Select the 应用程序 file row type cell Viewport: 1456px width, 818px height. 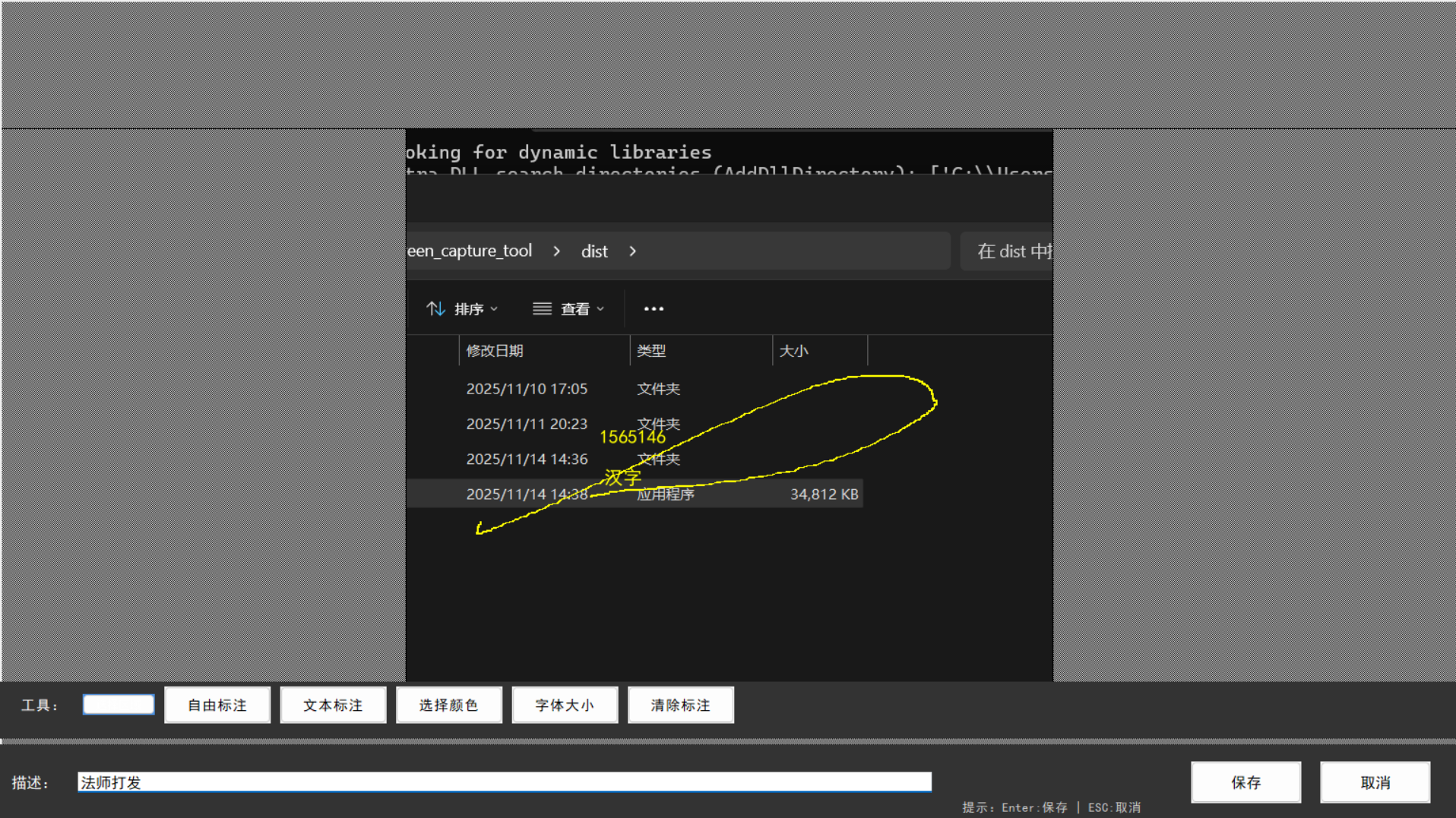tap(666, 494)
